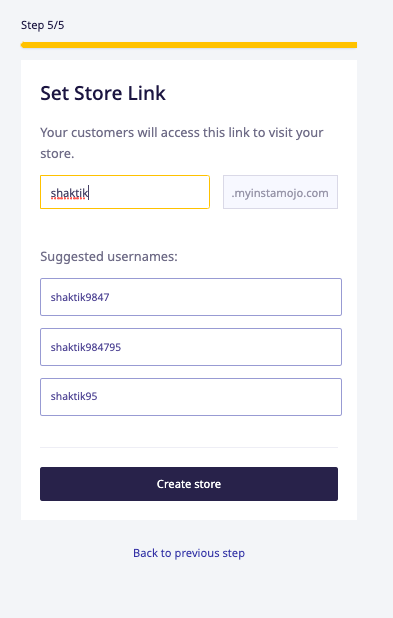
Task: Click the greyed .myinstamojo.com domain field
Action: pos(280,192)
